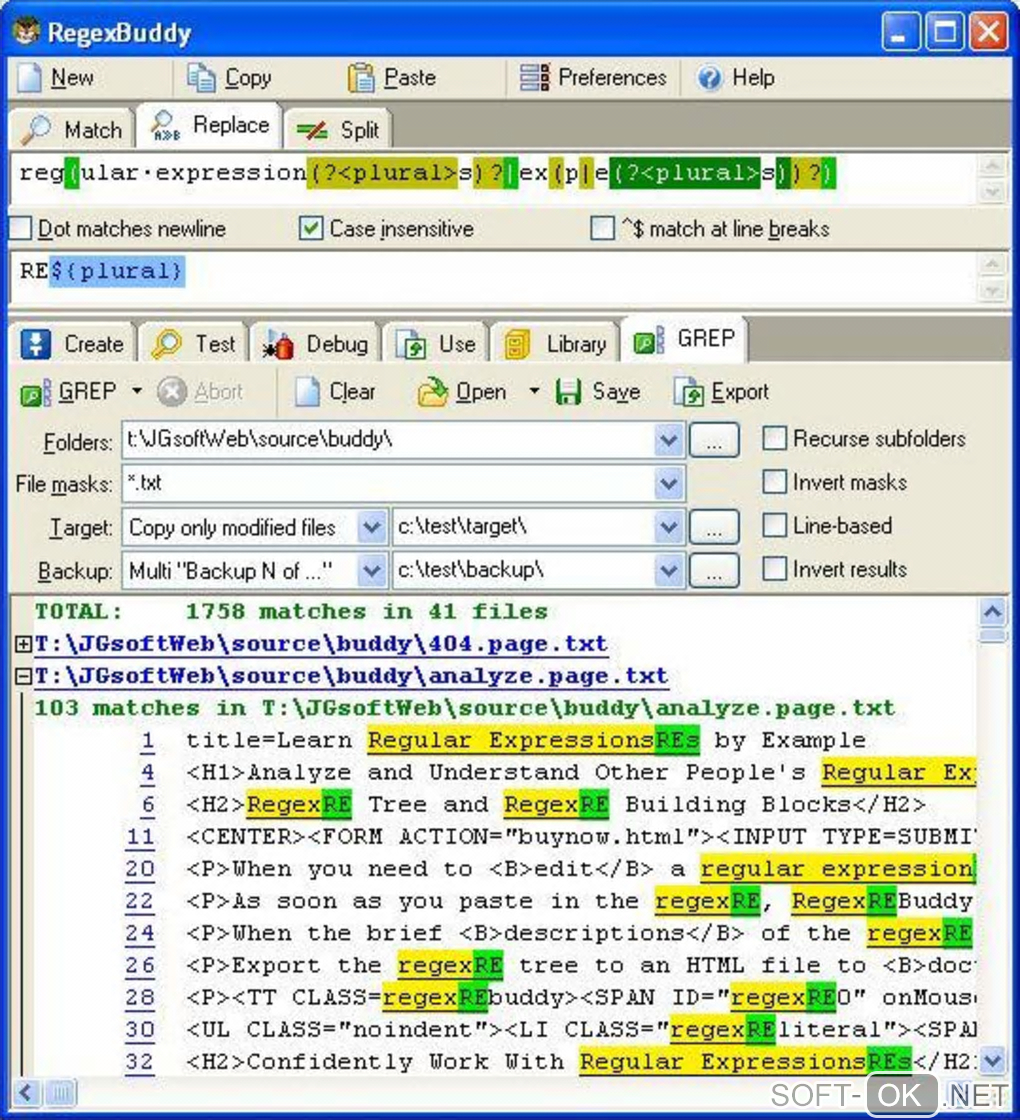Open the analyze.page.txt file link

(351, 676)
